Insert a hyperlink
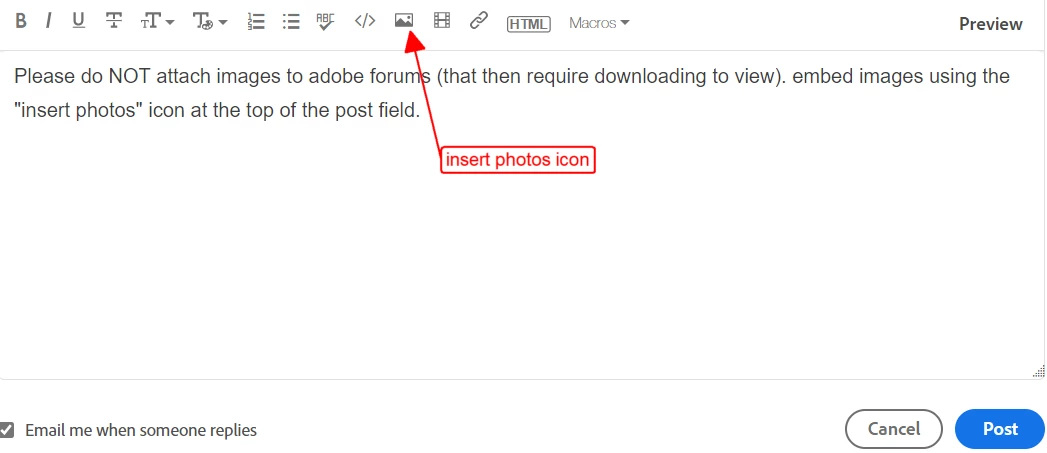 [x=479, y=21]
